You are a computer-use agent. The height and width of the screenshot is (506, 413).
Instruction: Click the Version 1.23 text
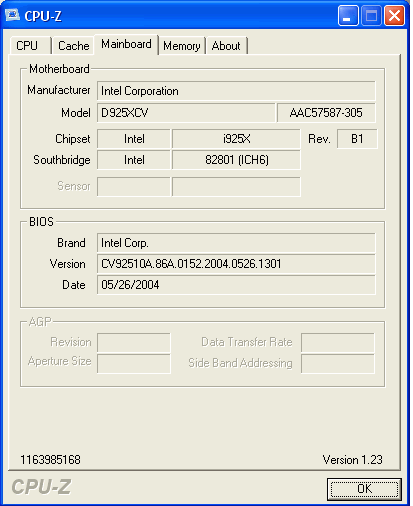[x=352, y=460]
